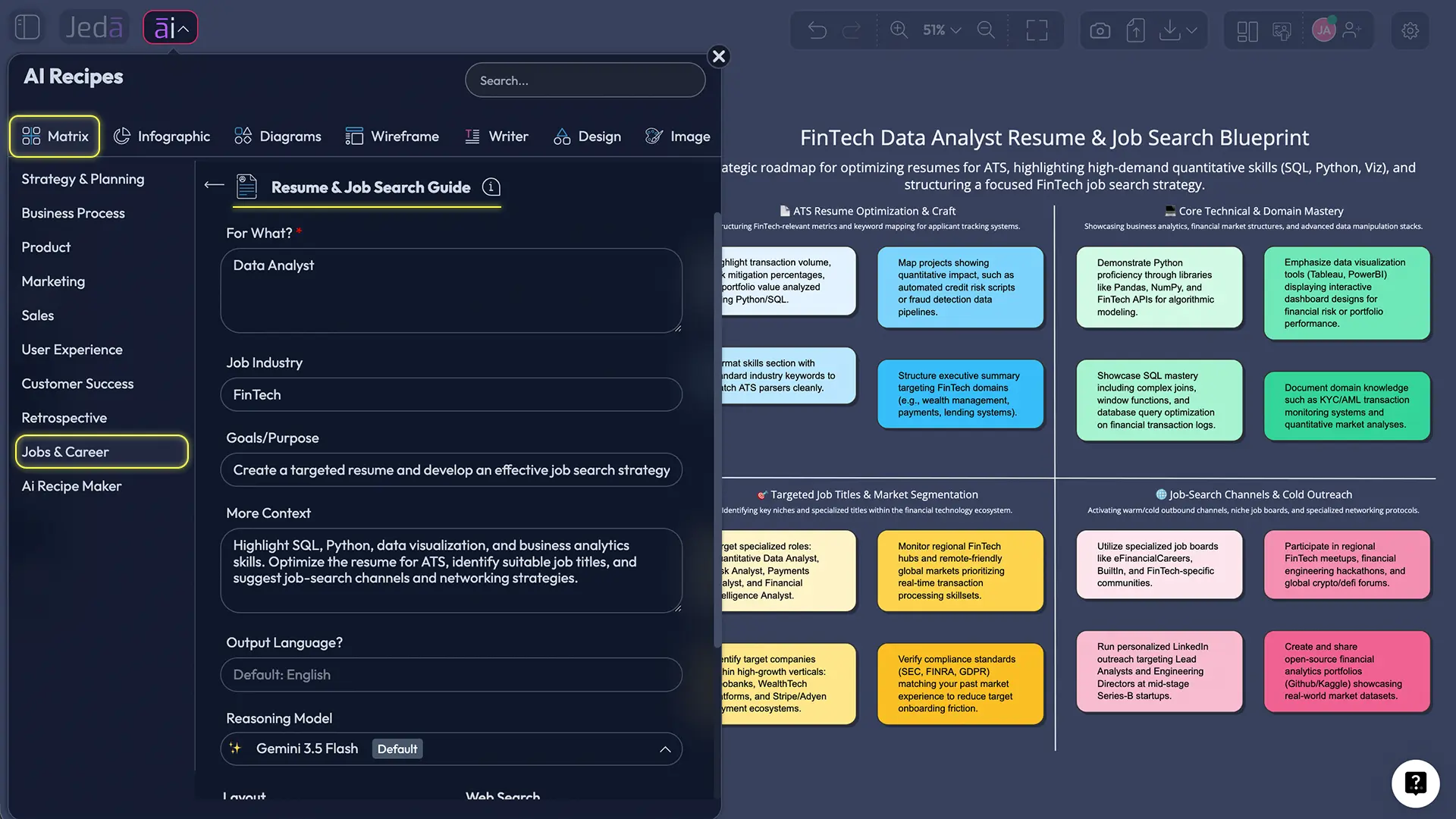
Task: Select the Matrix tab
Action: pyautogui.click(x=55, y=136)
